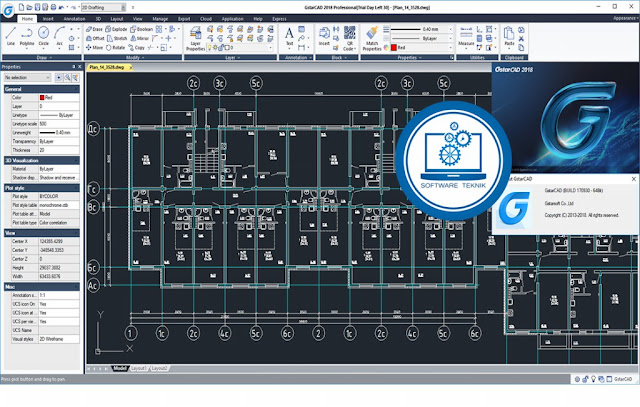Click the Measure utility
640x407 pixels.
(x=466, y=36)
